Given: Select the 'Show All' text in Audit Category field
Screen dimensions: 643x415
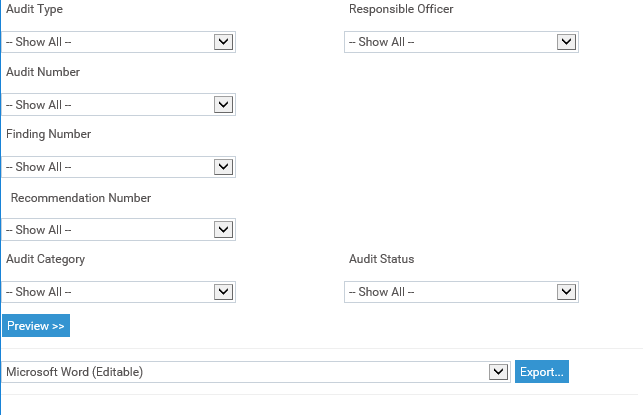Looking at the screenshot, I should point(39,292).
